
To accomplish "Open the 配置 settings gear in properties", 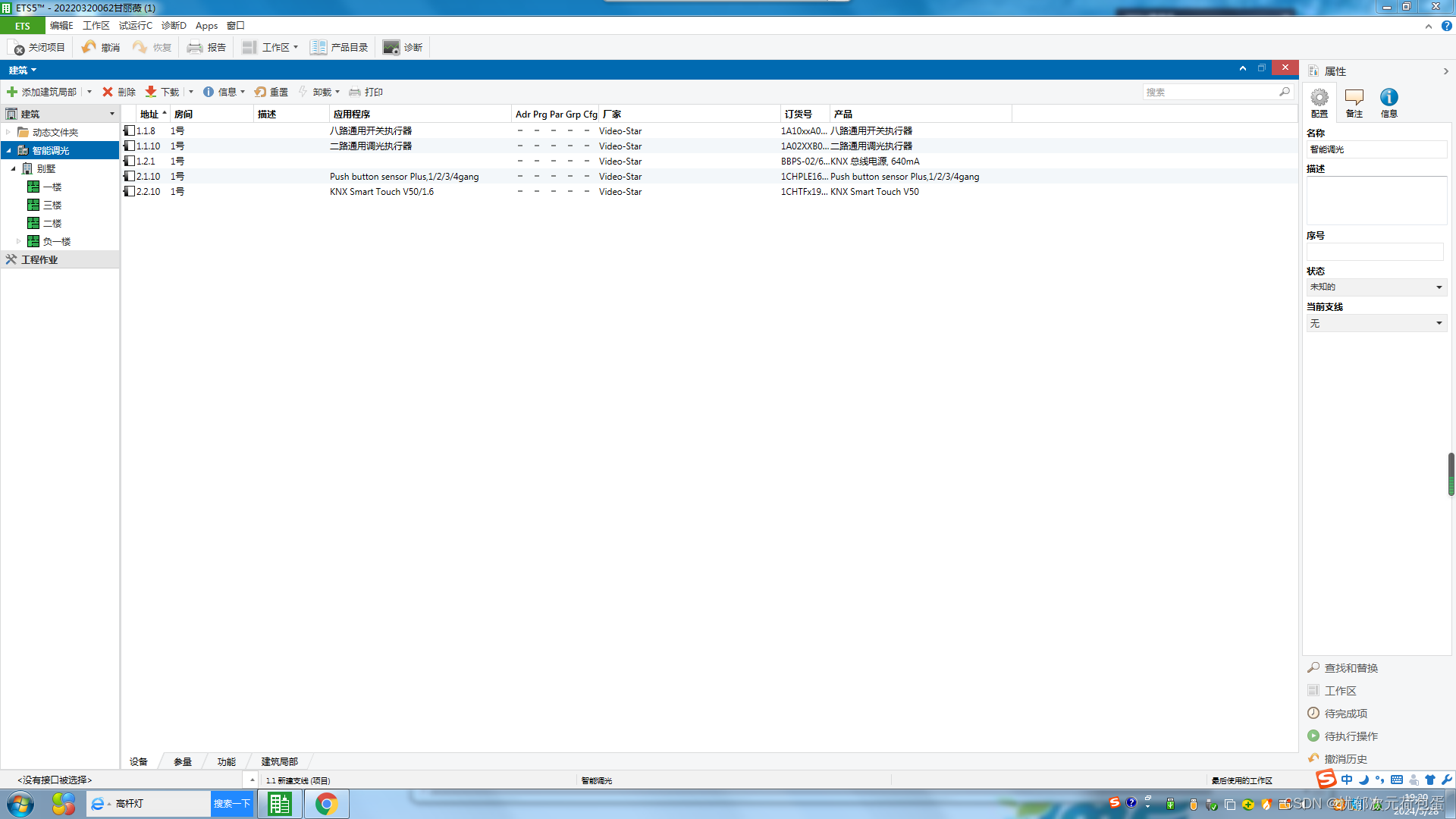I will pos(1319,98).
